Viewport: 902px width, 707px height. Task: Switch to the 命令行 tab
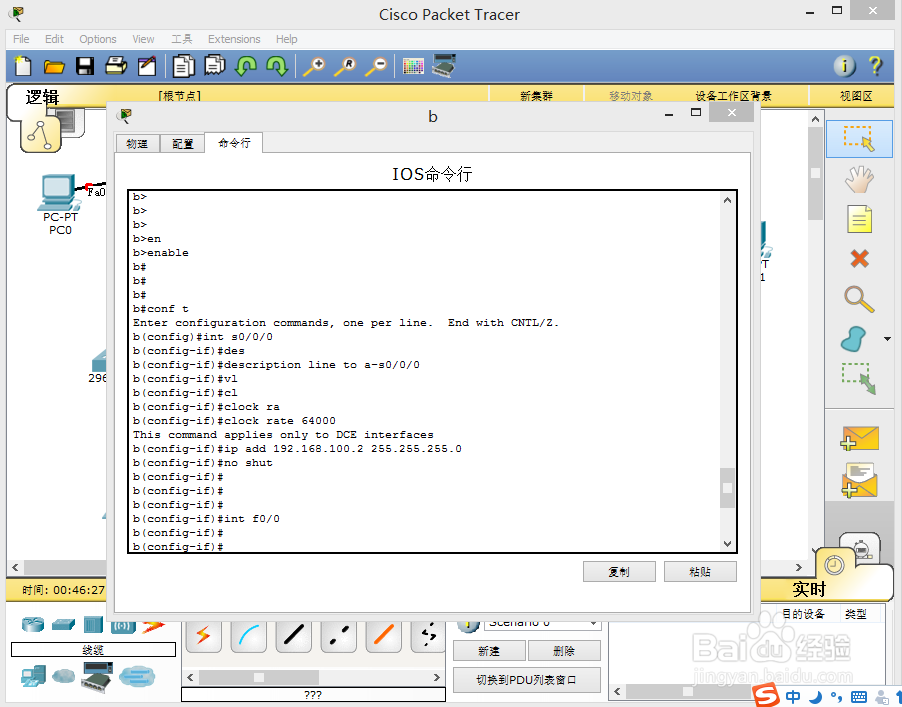(234, 143)
